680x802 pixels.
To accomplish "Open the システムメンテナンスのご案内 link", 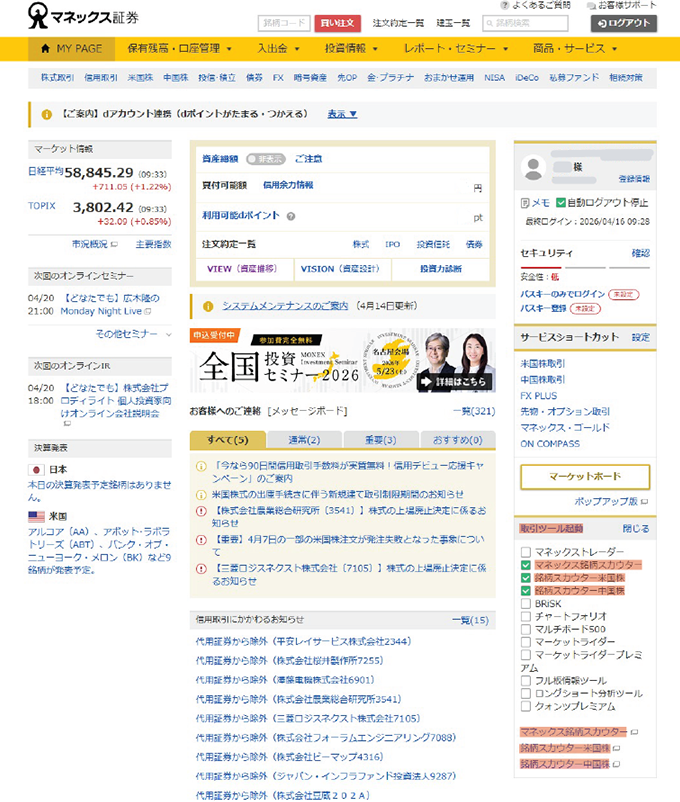I will [x=285, y=306].
